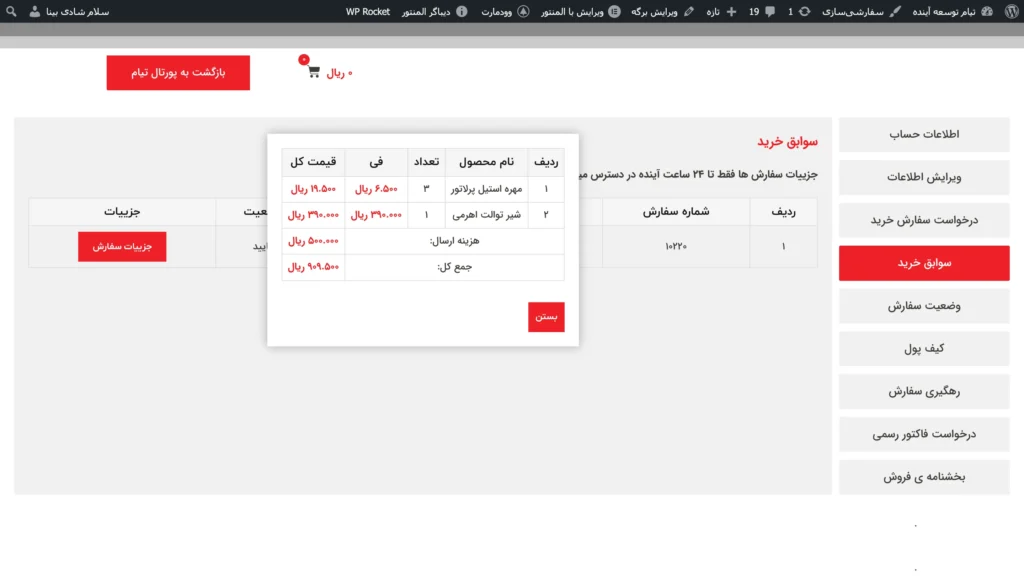The height and width of the screenshot is (583, 1024).
Task: Open درخواست سفارش خرید in the sidebar
Action: [924, 220]
